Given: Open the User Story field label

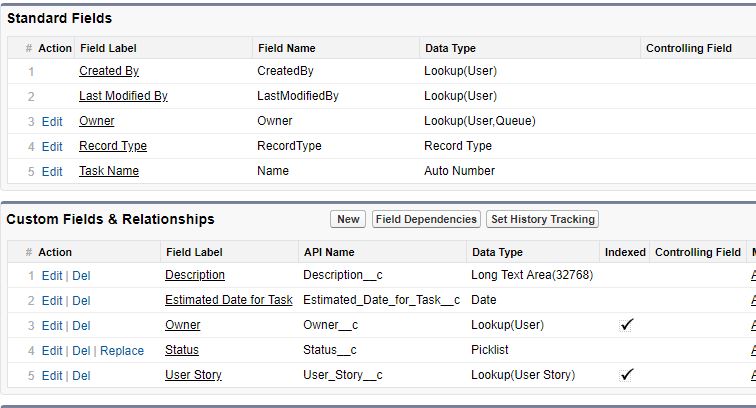Looking at the screenshot, I should click(x=193, y=375).
